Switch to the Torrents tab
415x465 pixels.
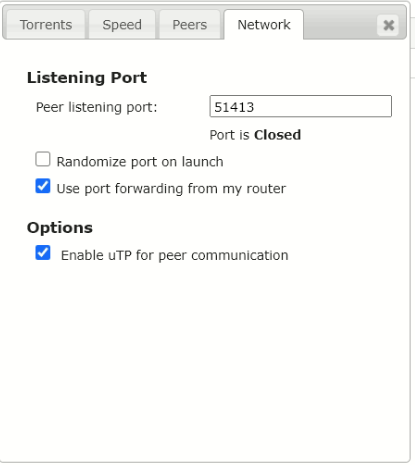pyautogui.click(x=46, y=25)
